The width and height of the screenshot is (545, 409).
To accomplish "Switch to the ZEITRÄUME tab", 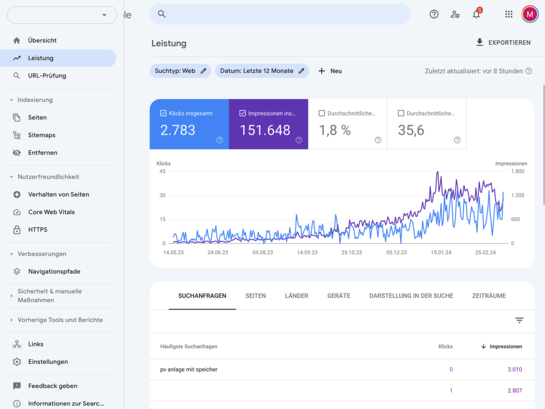I will coord(489,296).
